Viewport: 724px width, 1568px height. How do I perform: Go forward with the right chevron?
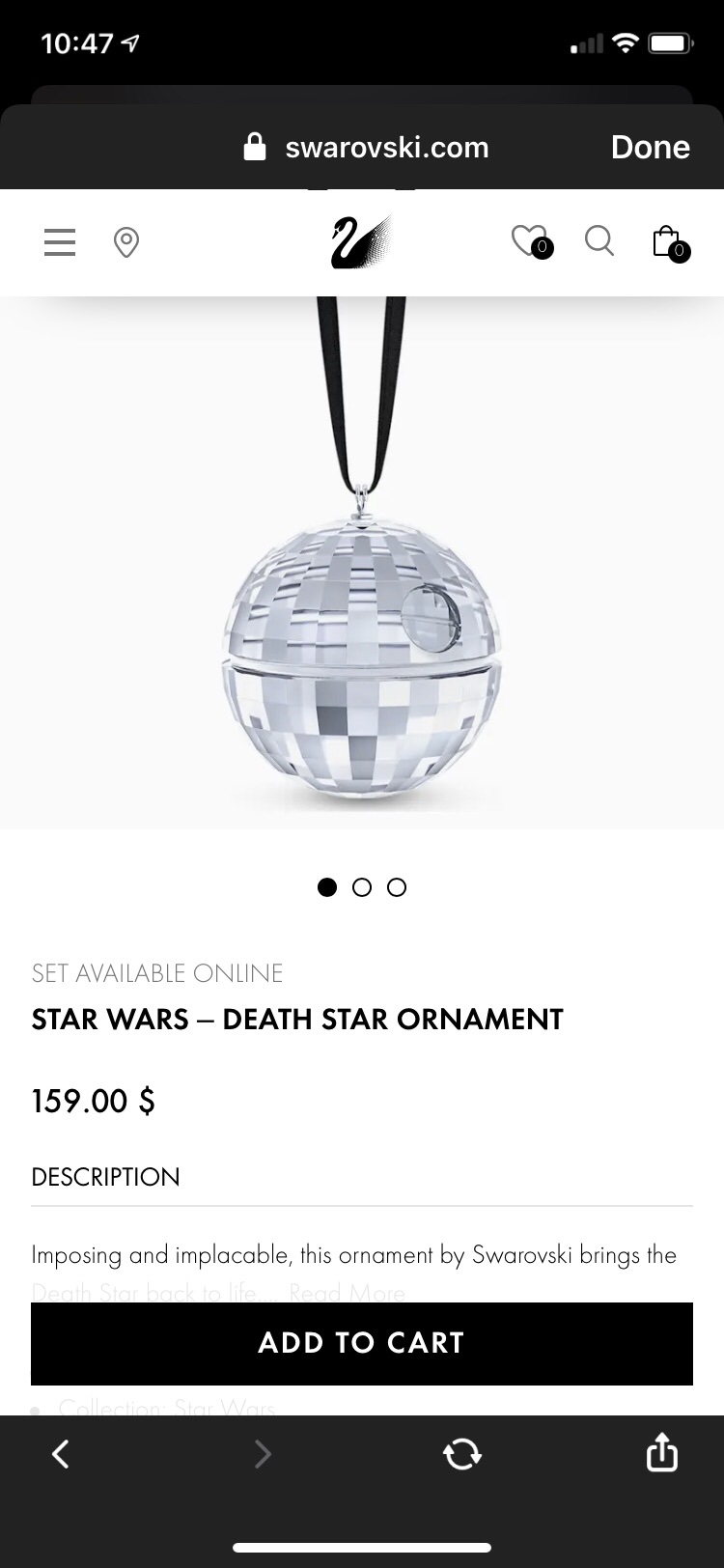[263, 1453]
